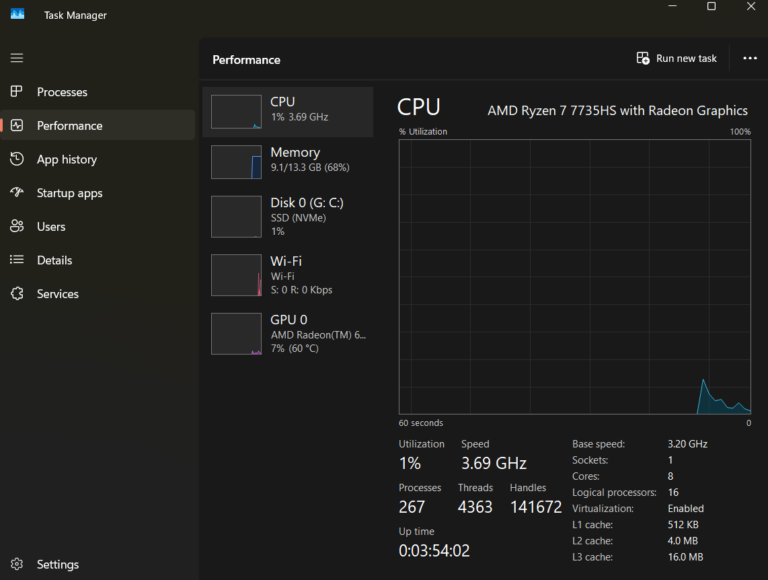Click the L3 cache 16.0 MB value
Screen dimensions: 768x580
point(685,557)
